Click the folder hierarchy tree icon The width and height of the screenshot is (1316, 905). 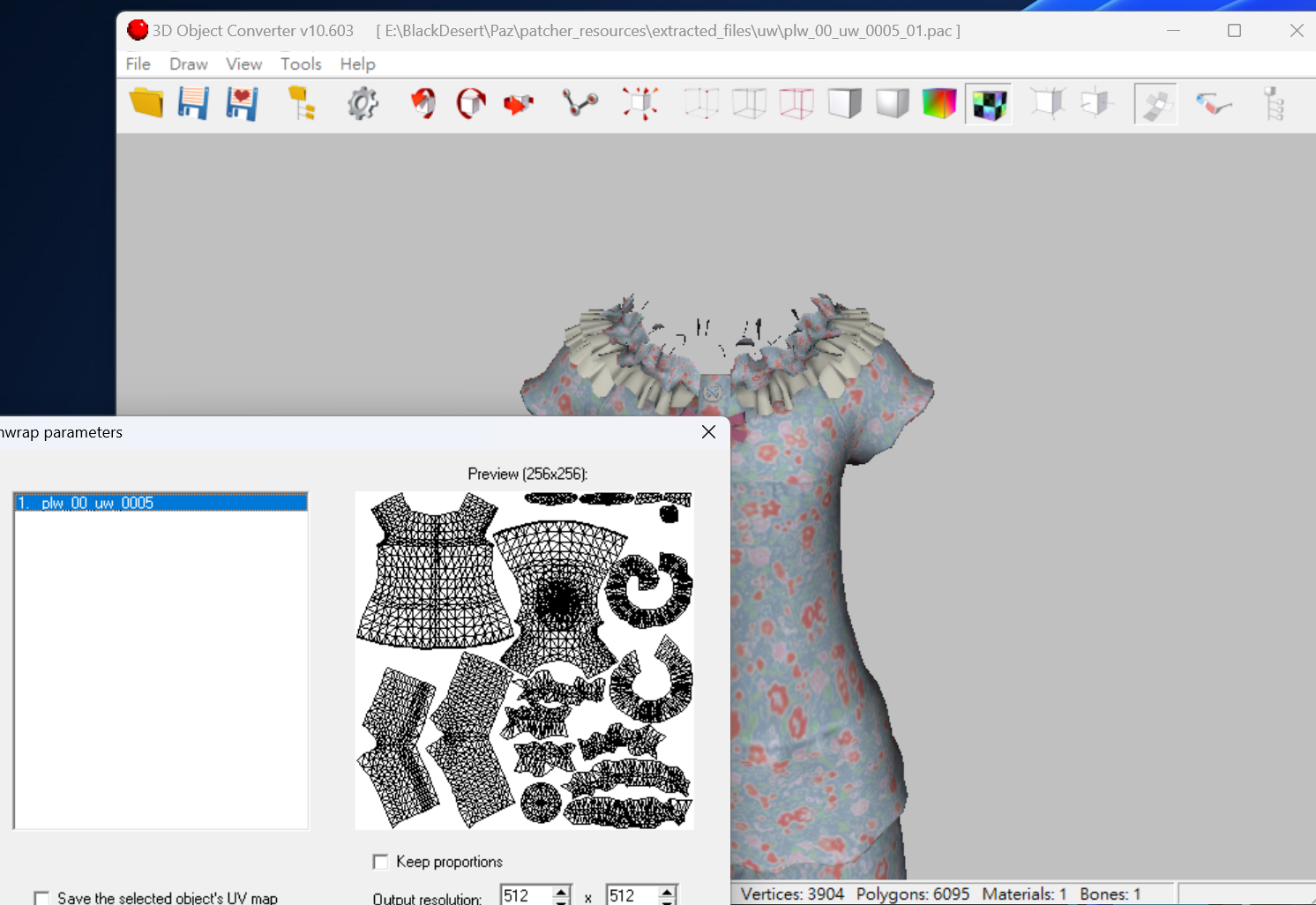[302, 103]
